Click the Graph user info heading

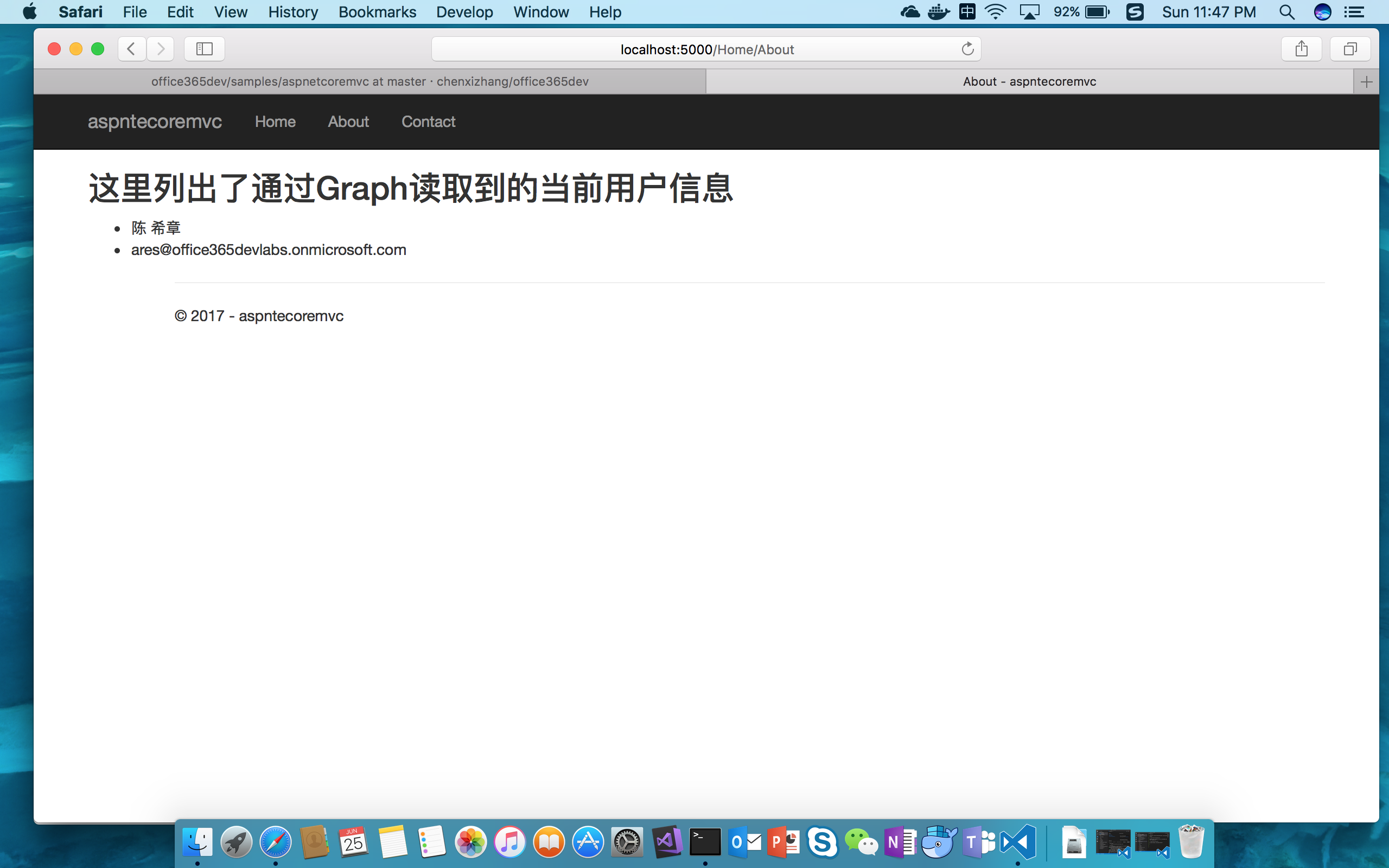coord(411,188)
